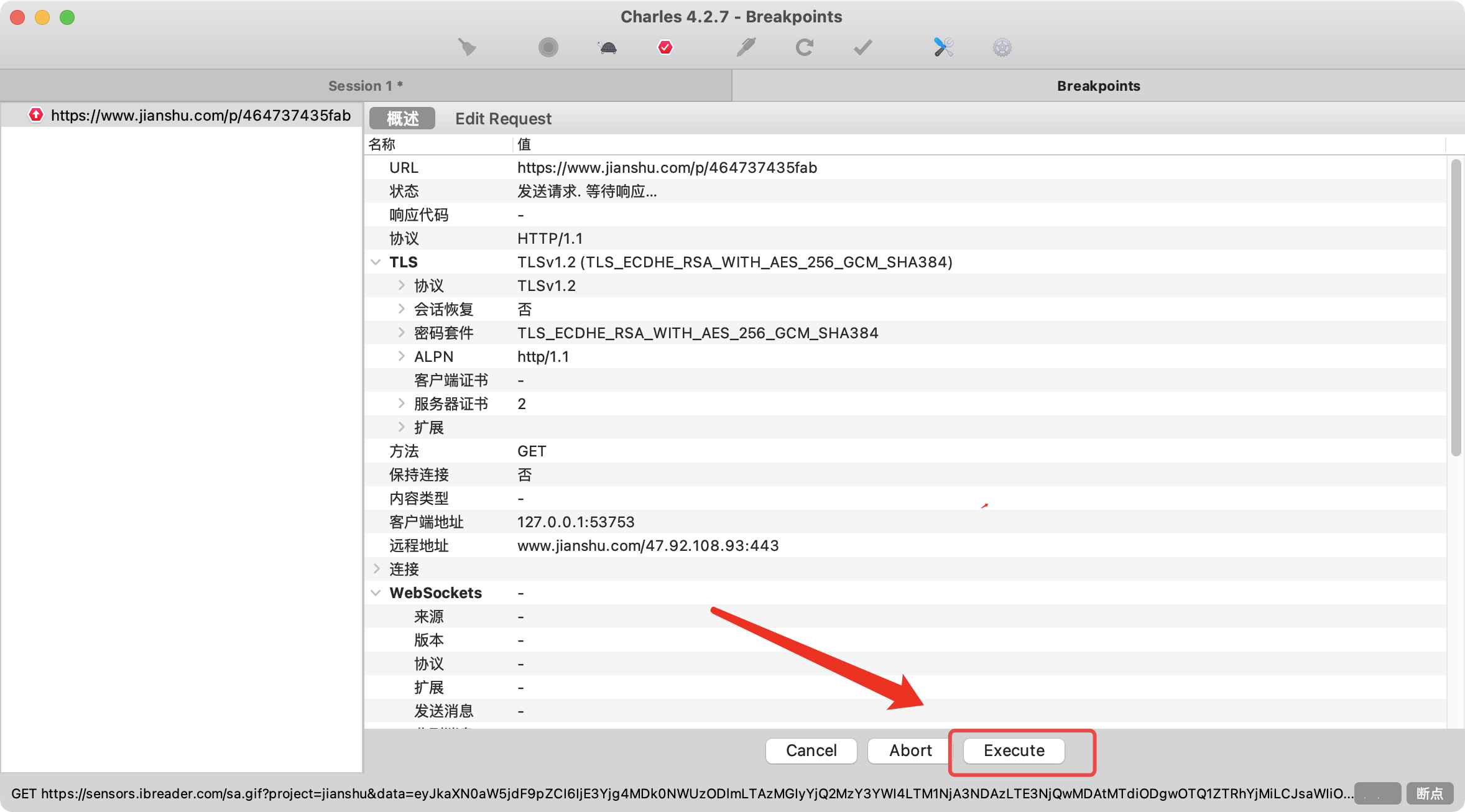This screenshot has width=1465, height=812.
Task: Click the Repeat refresh arrow icon
Action: [x=805, y=47]
